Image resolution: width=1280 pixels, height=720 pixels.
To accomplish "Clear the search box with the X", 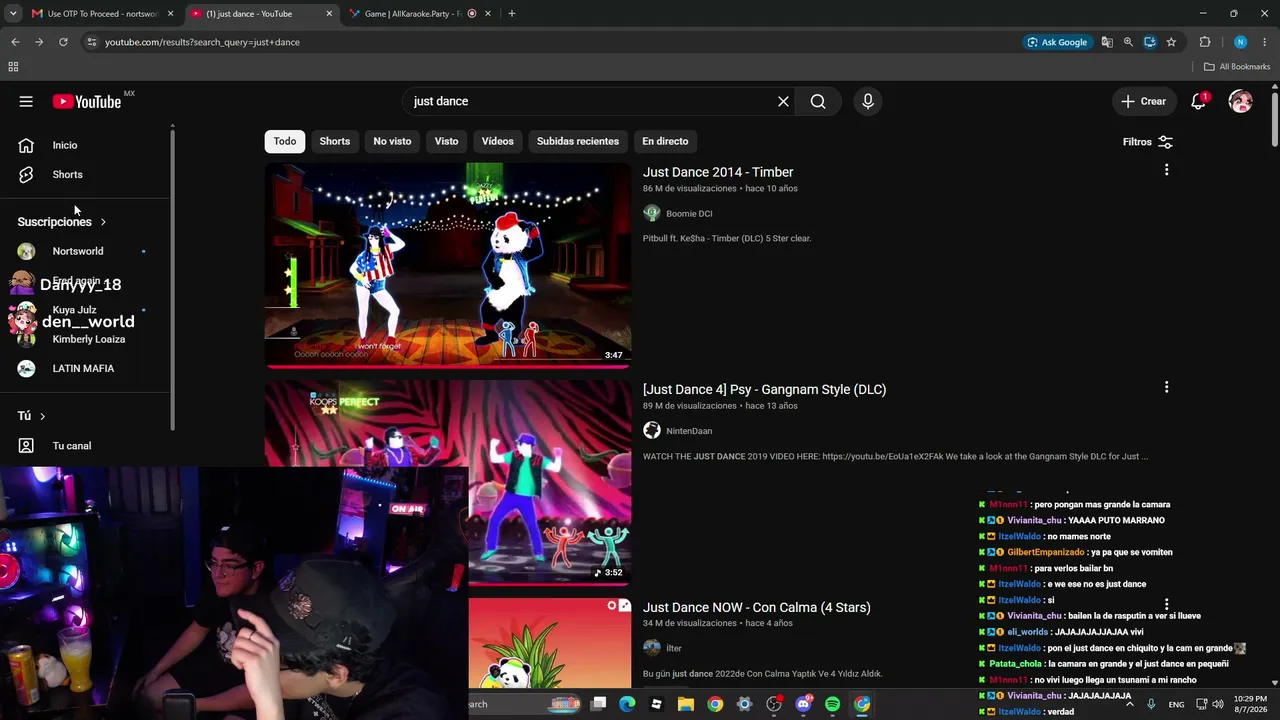I will (x=783, y=101).
